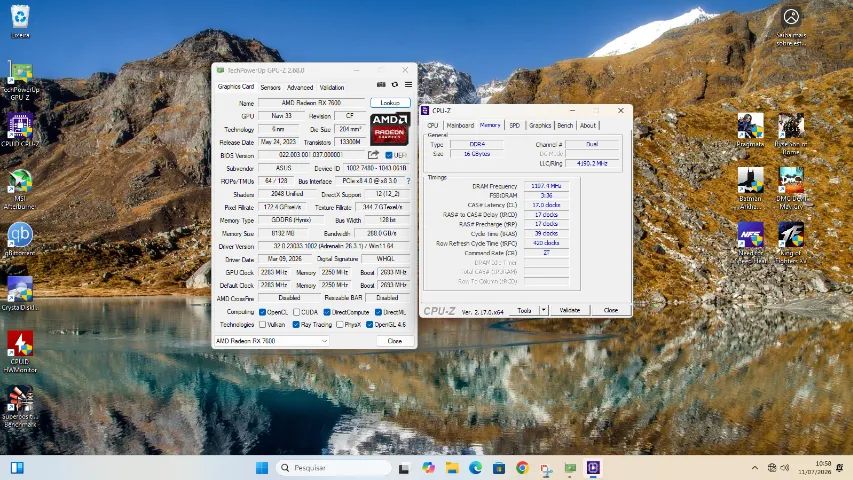
Task: Click the volume icon in system tray
Action: tap(784, 468)
